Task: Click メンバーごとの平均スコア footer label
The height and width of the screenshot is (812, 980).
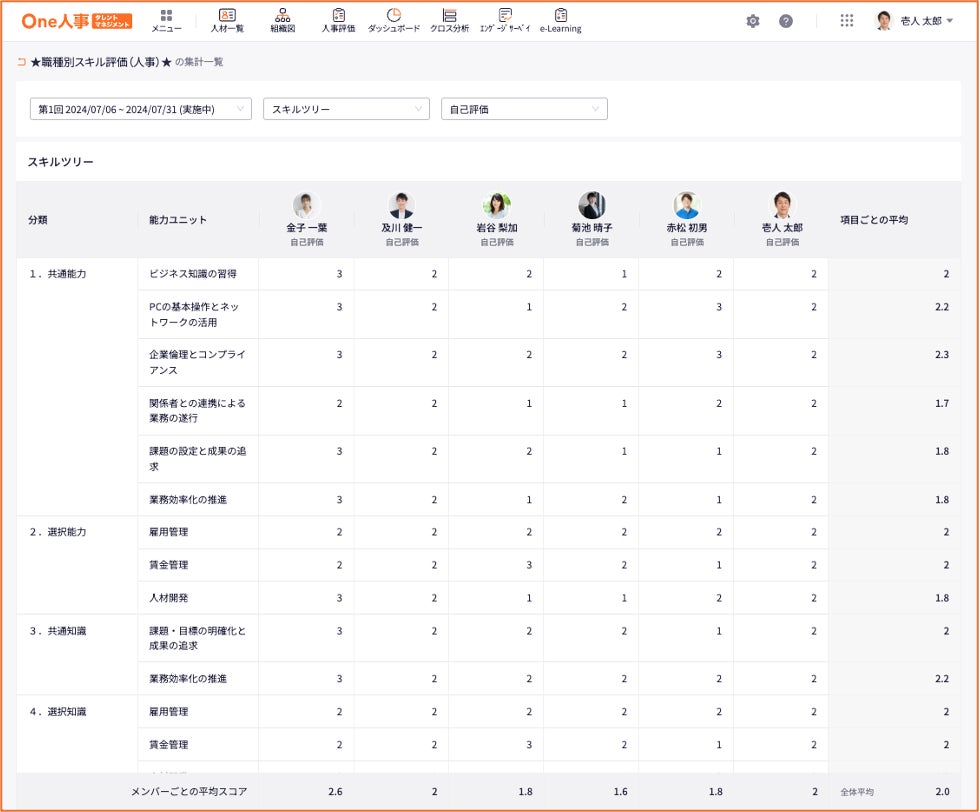Action: [x=189, y=791]
